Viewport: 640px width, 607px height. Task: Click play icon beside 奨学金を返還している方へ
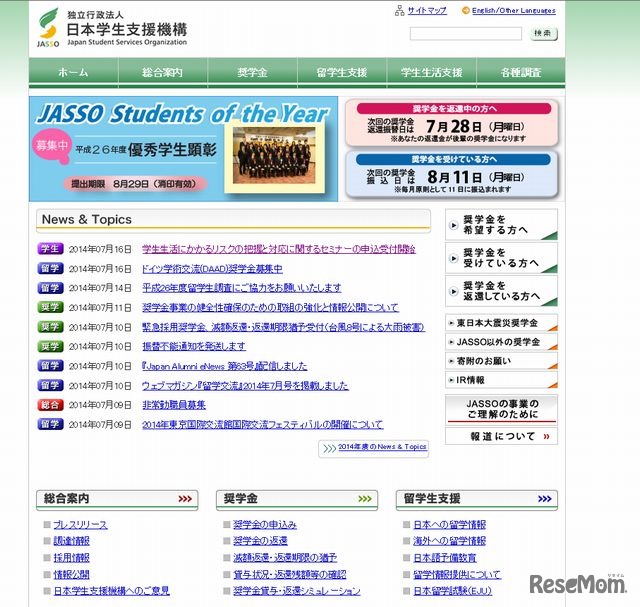click(x=453, y=291)
